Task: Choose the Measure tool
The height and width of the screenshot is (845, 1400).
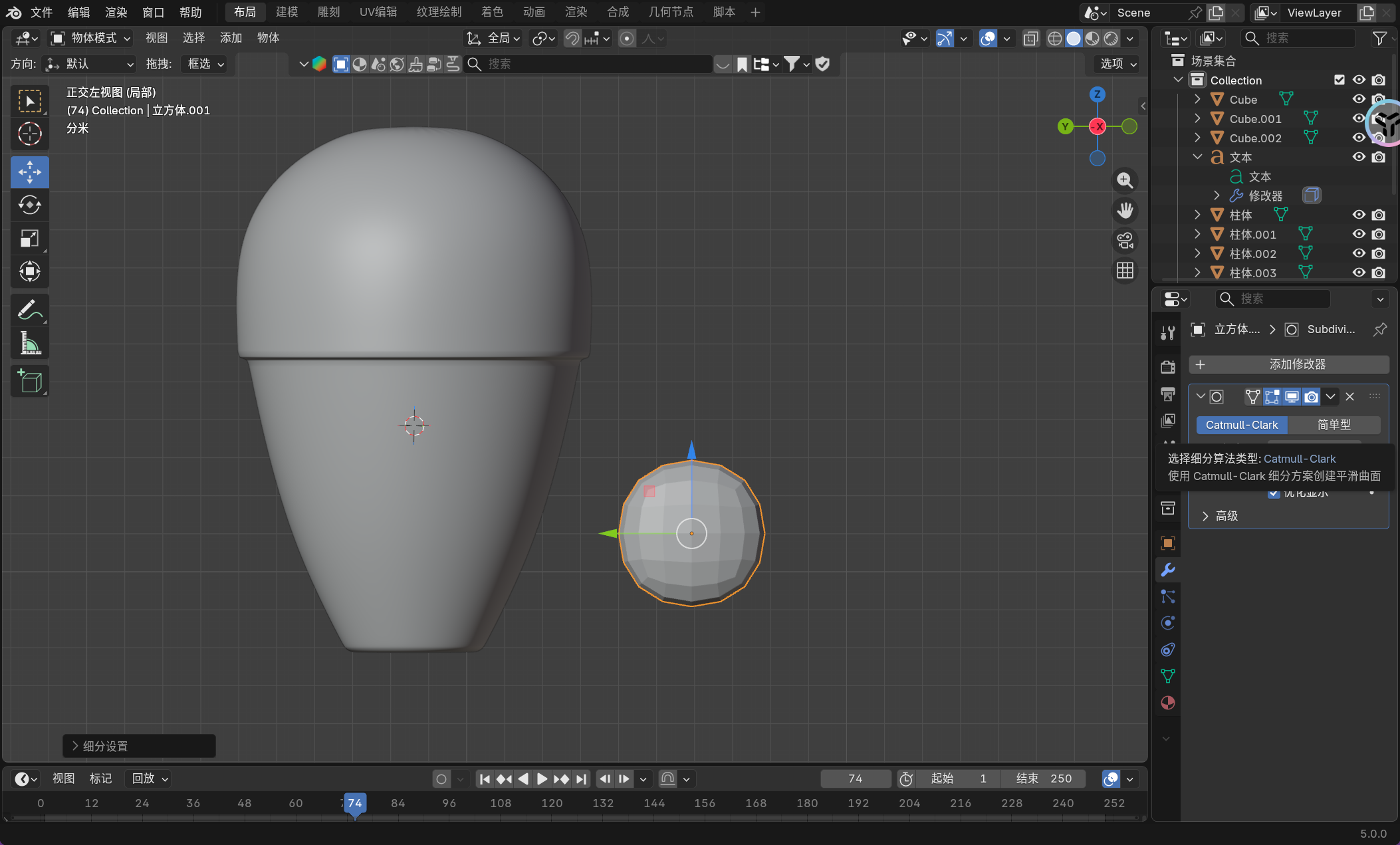Action: pyautogui.click(x=29, y=343)
